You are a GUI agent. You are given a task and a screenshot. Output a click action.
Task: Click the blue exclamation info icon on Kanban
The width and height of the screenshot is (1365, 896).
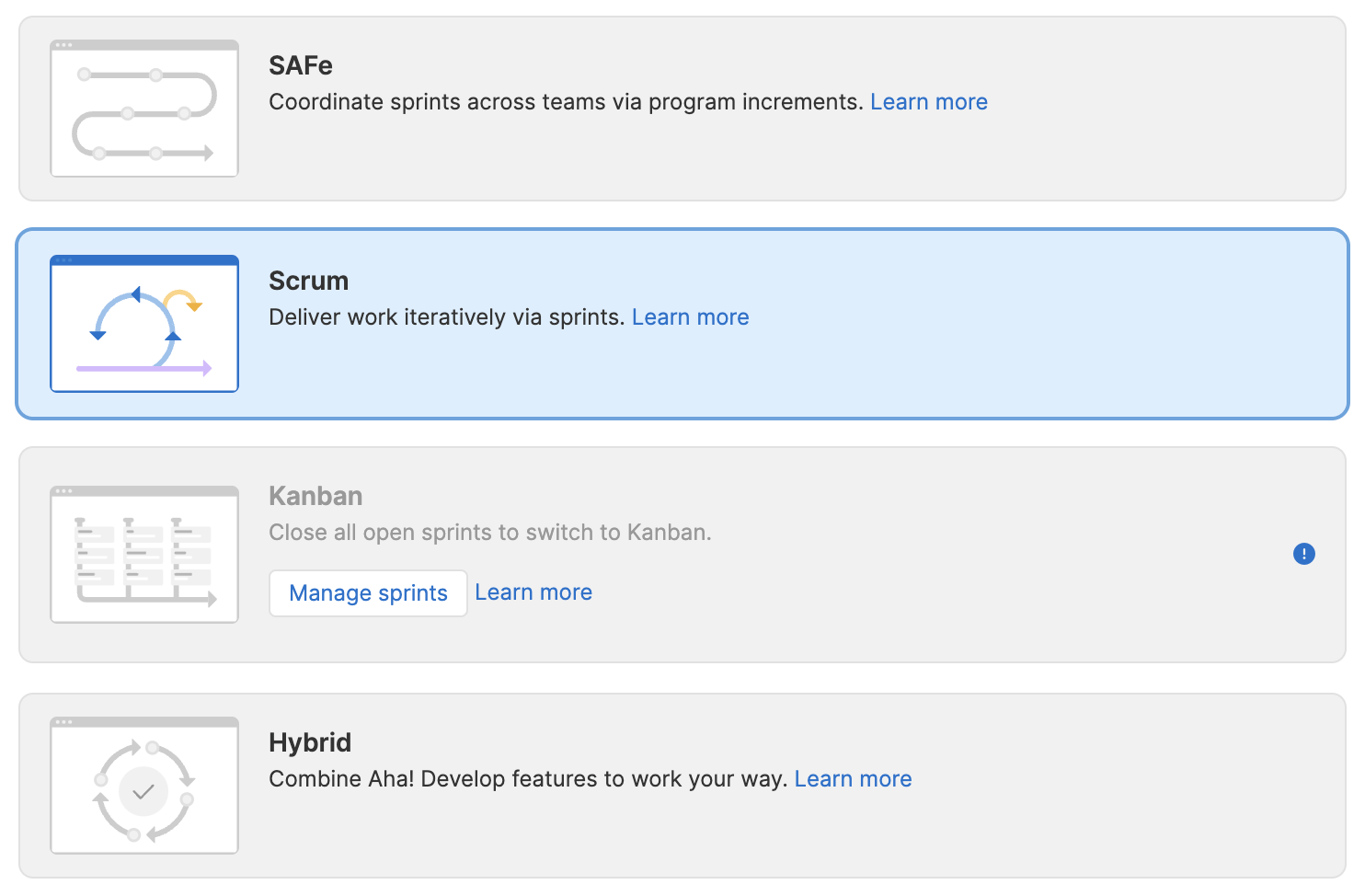pos(1303,554)
